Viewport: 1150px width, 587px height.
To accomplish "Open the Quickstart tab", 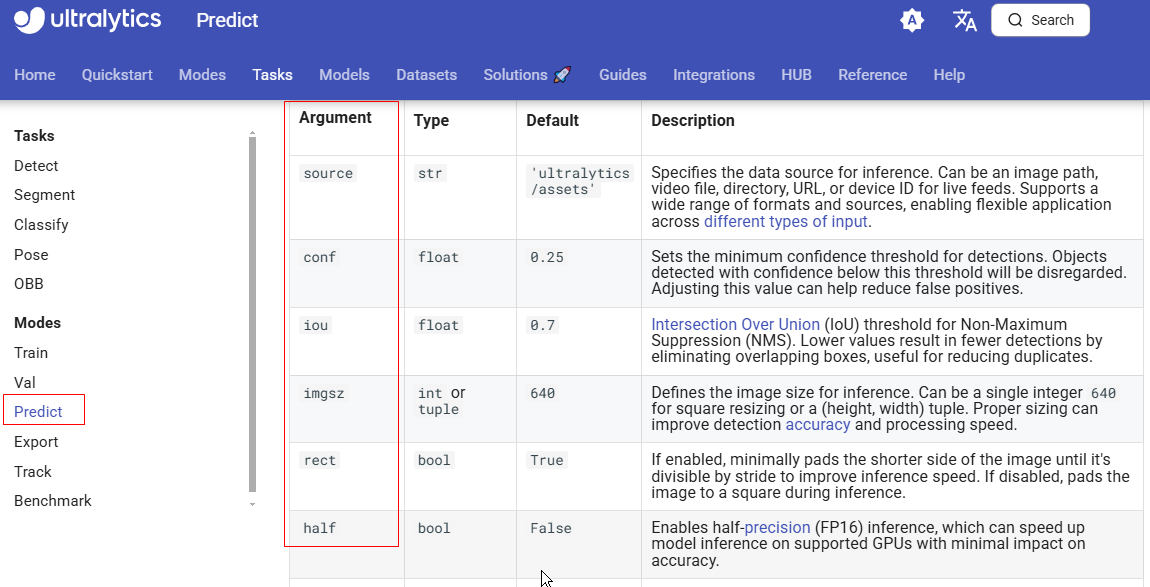I will coord(117,75).
